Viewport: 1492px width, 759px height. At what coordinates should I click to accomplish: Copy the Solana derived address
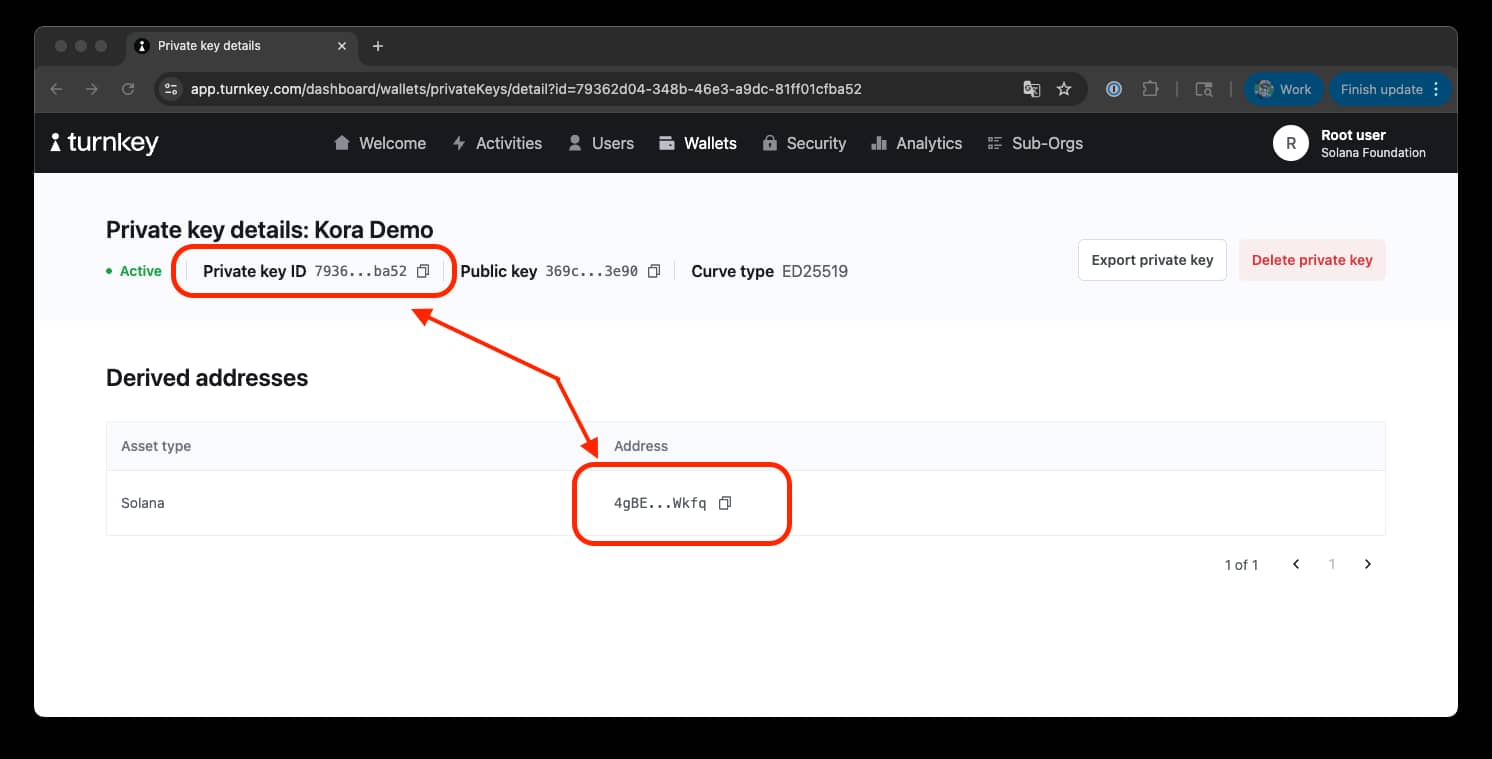tap(724, 503)
